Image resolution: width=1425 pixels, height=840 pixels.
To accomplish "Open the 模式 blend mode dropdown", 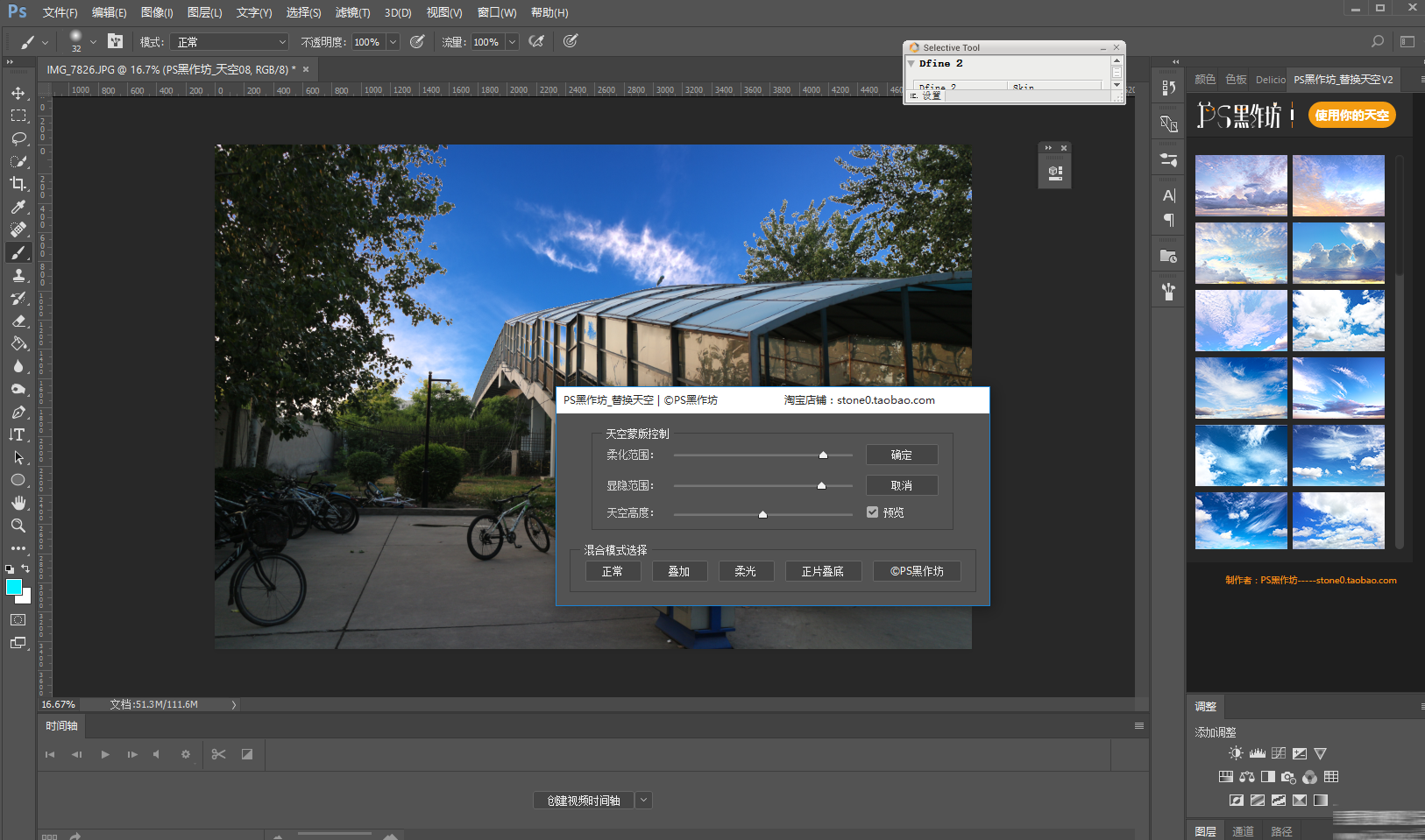I will (230, 42).
